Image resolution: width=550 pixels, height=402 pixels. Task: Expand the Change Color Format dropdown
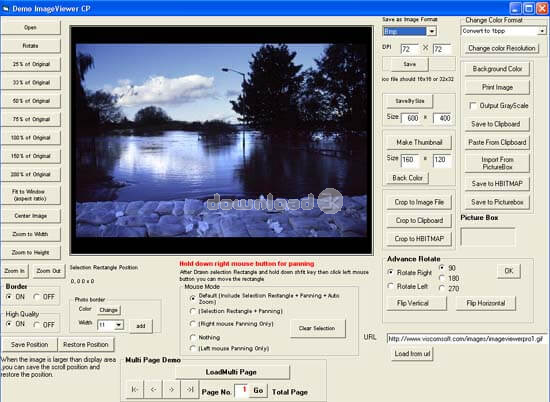point(542,31)
